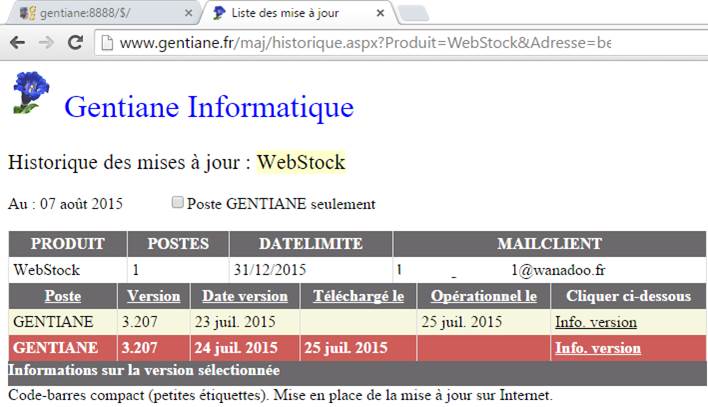Click the page icon in the address bar
The height and width of the screenshot is (407, 708).
(x=107, y=43)
